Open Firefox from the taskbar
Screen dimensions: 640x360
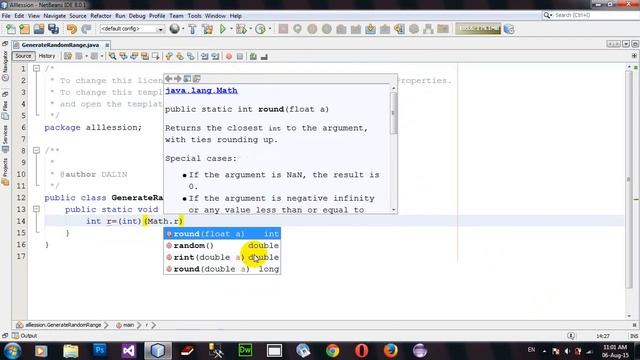(391, 350)
